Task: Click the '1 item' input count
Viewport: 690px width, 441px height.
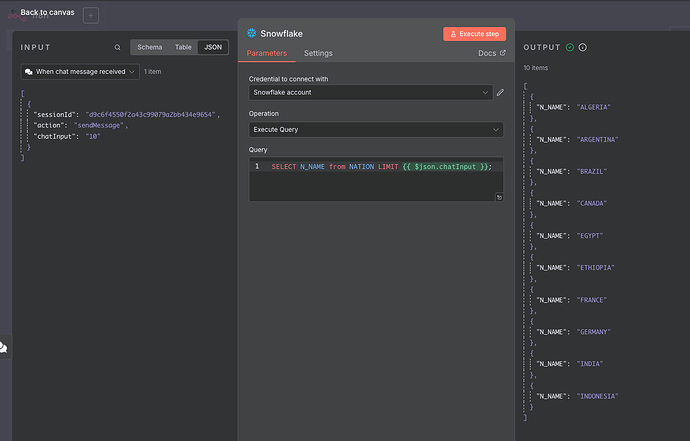Action: click(x=153, y=71)
